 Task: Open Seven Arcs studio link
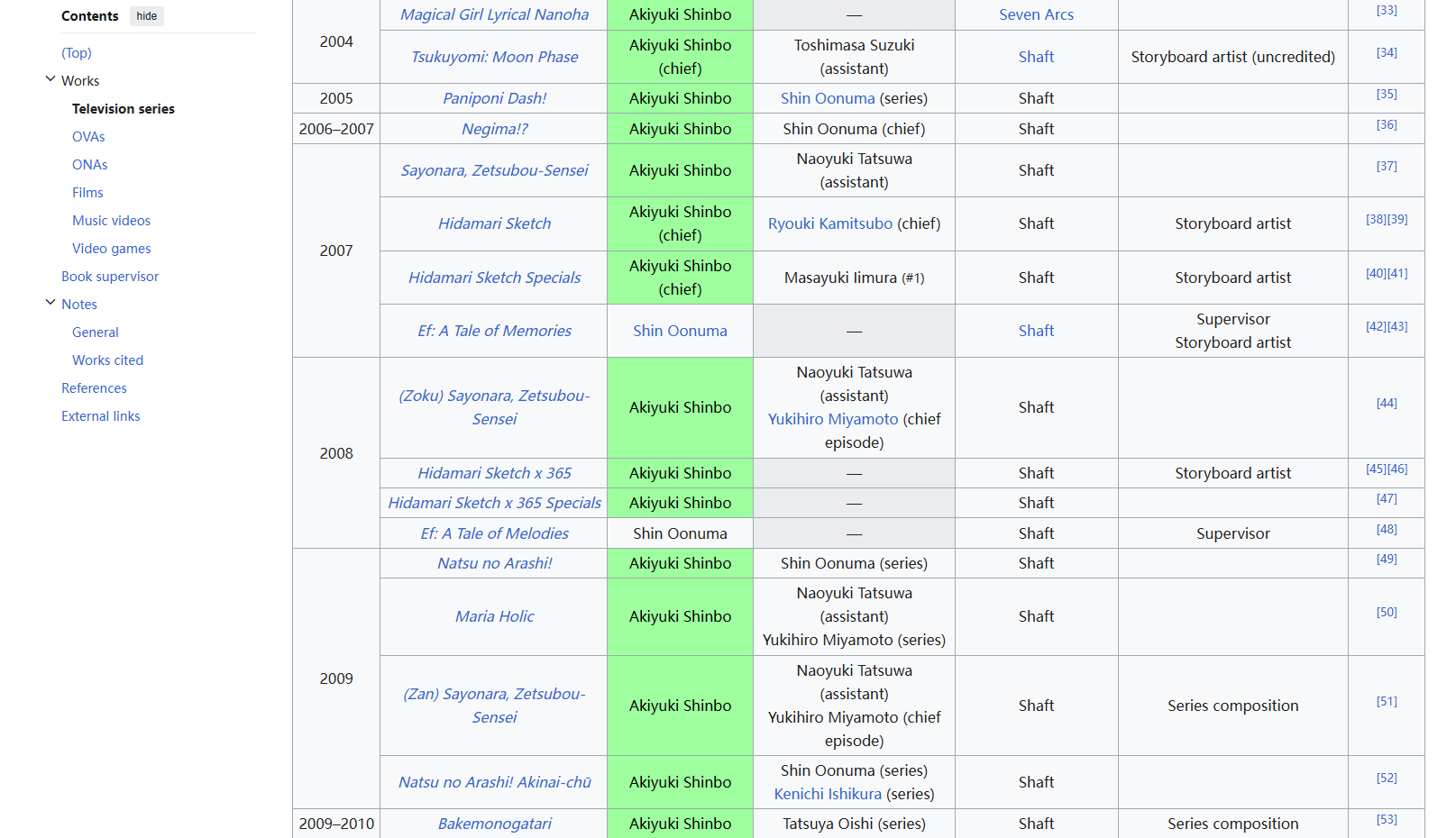coord(1037,14)
